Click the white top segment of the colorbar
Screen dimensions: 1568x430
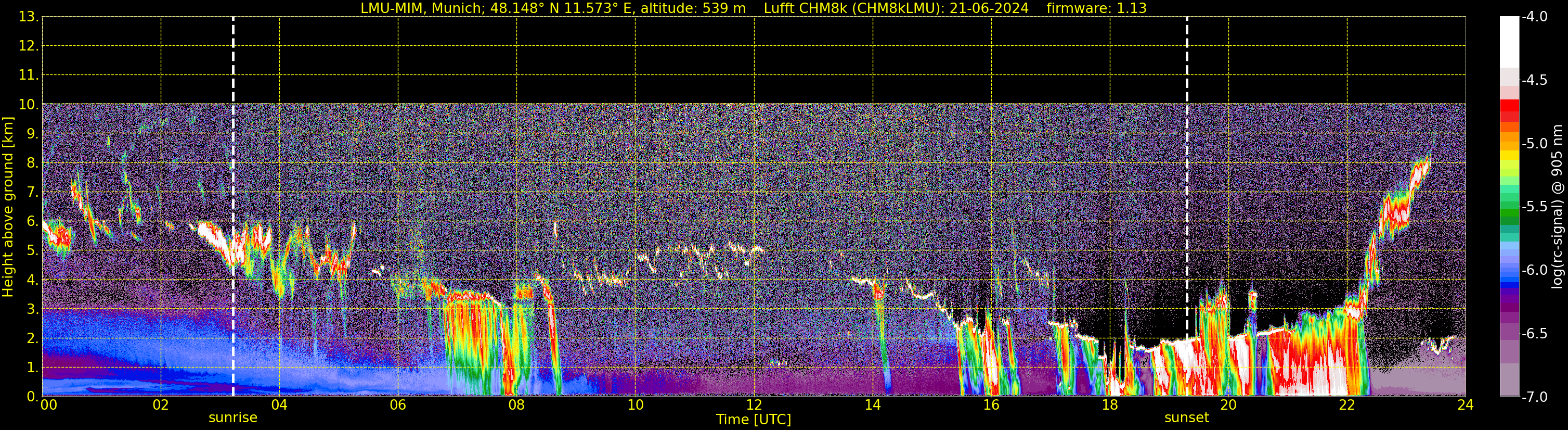(1510, 42)
